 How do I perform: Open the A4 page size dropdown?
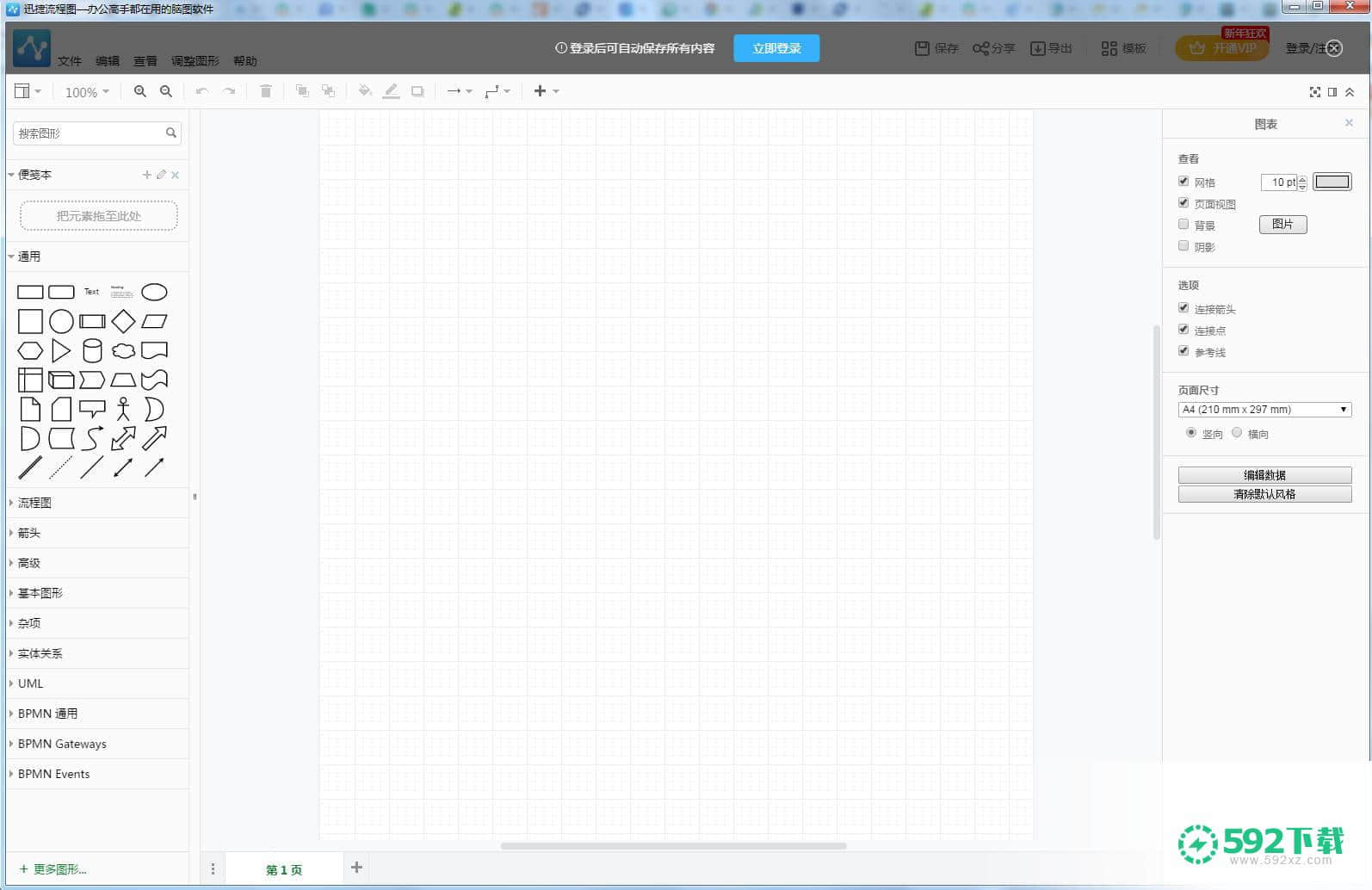click(x=1264, y=410)
